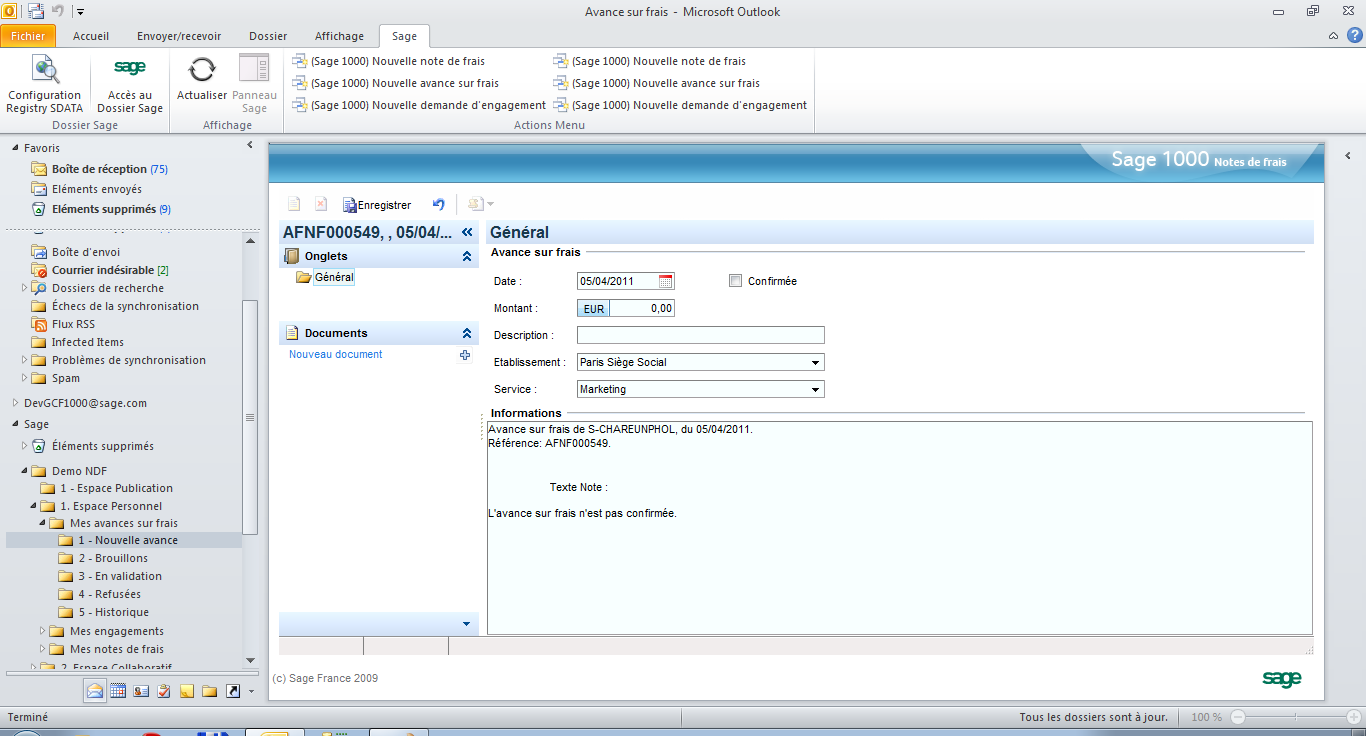Viewport: 1366px width, 736px height.
Task: Click the send/receive quick access icon
Action: tap(36, 11)
